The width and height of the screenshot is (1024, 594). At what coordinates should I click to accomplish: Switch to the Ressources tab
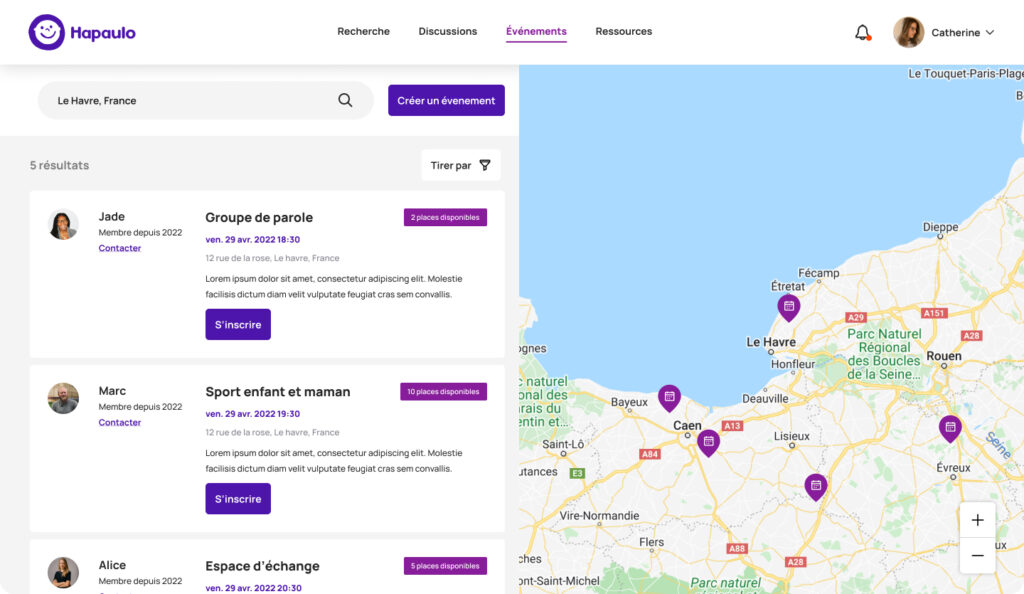coord(623,31)
